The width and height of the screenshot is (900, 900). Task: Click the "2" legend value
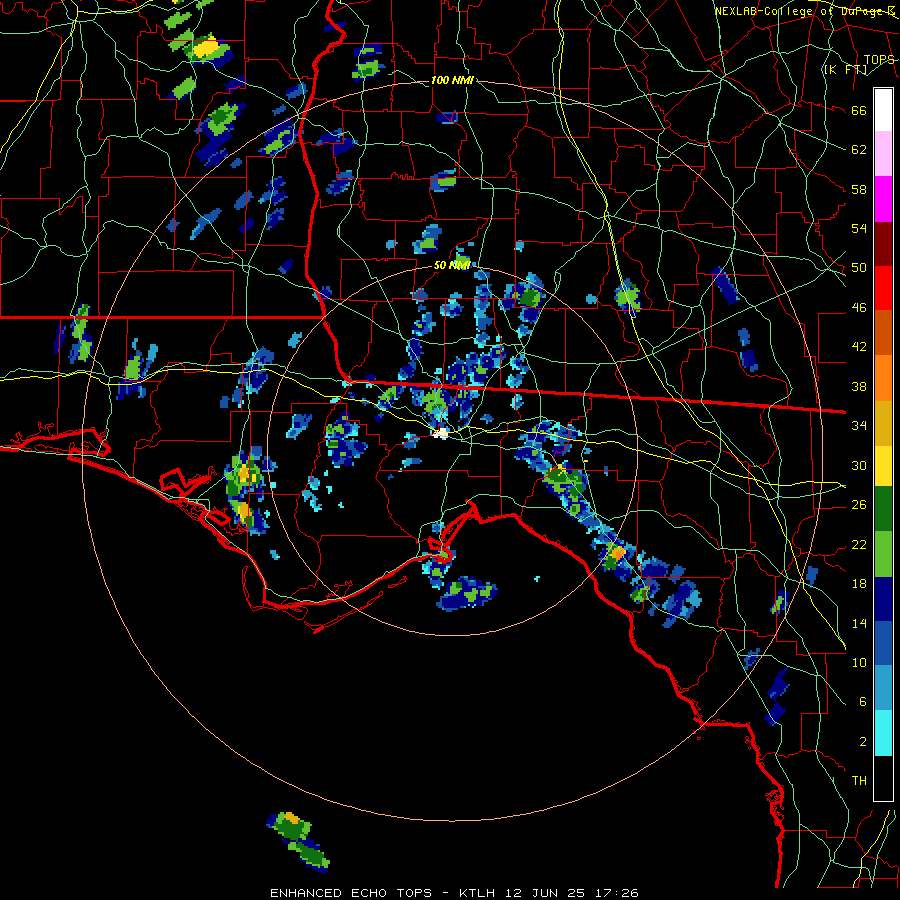point(863,742)
